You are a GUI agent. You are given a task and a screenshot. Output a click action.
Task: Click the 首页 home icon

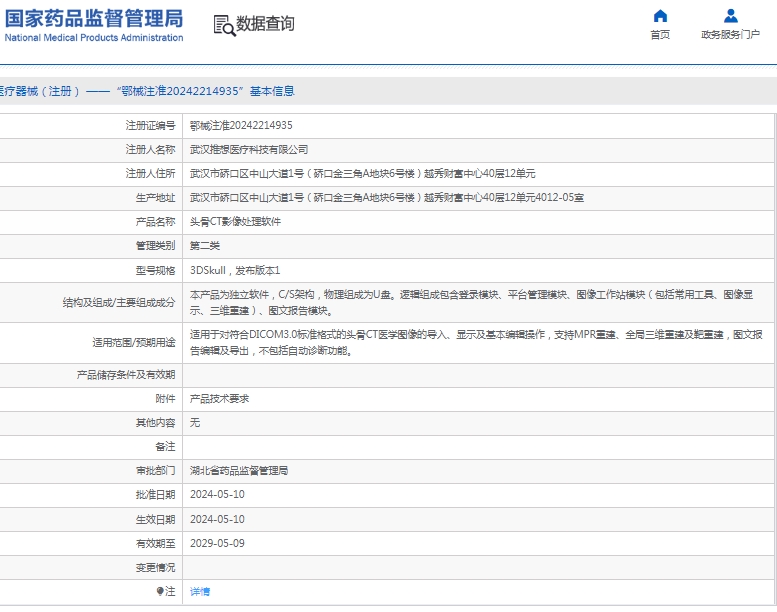pos(660,16)
